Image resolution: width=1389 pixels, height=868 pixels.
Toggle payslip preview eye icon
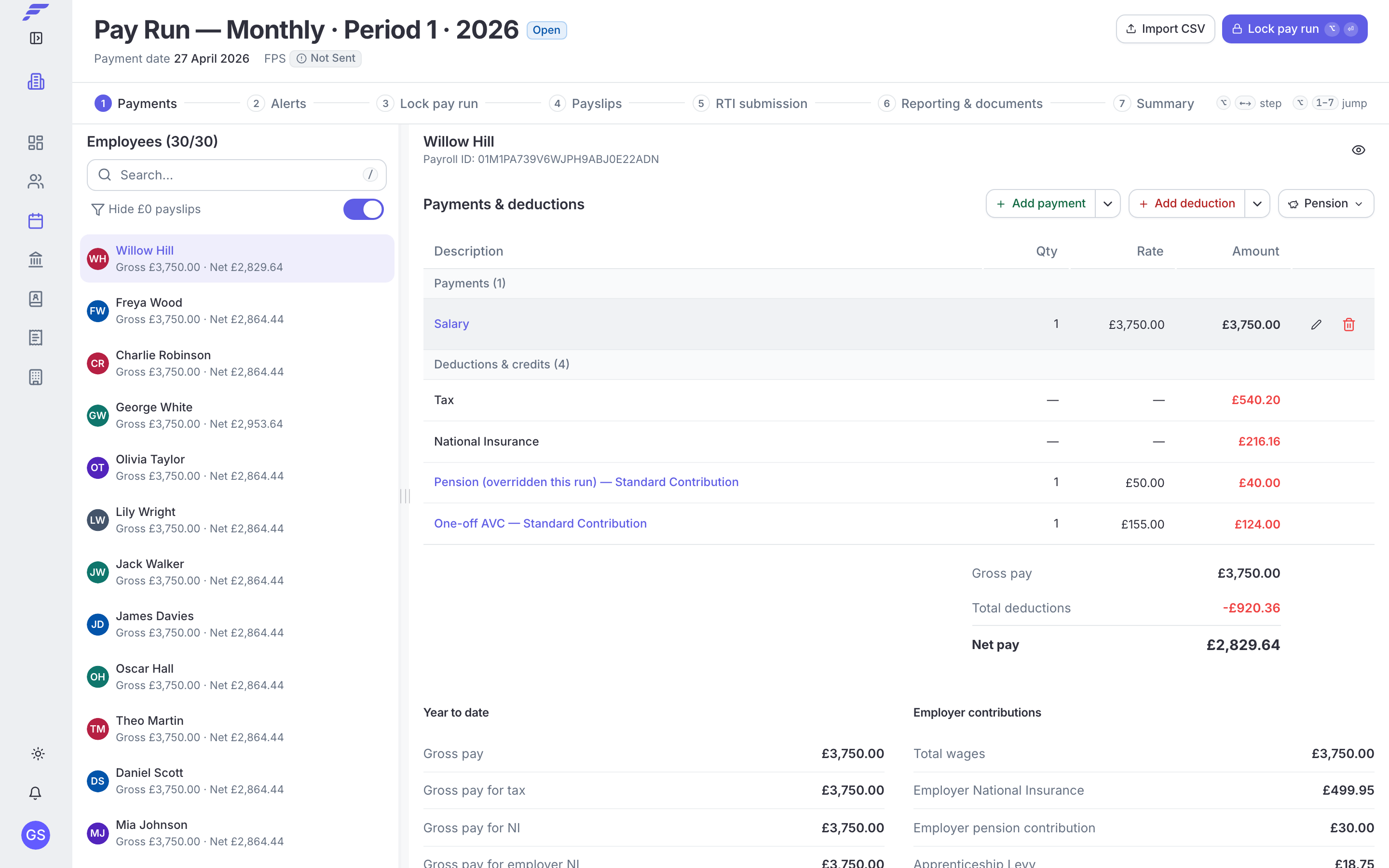1358,150
